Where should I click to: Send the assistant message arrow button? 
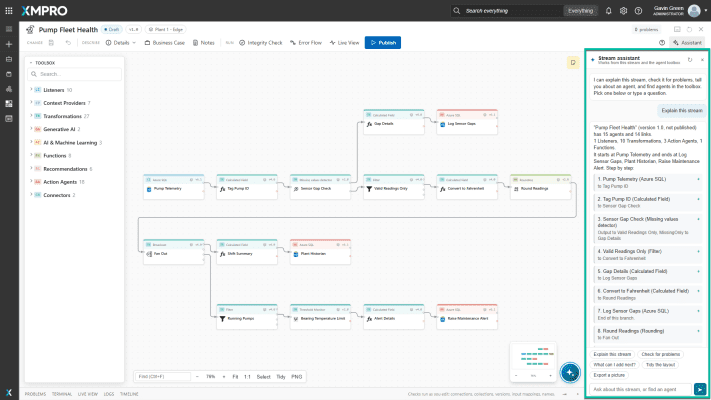coord(700,389)
